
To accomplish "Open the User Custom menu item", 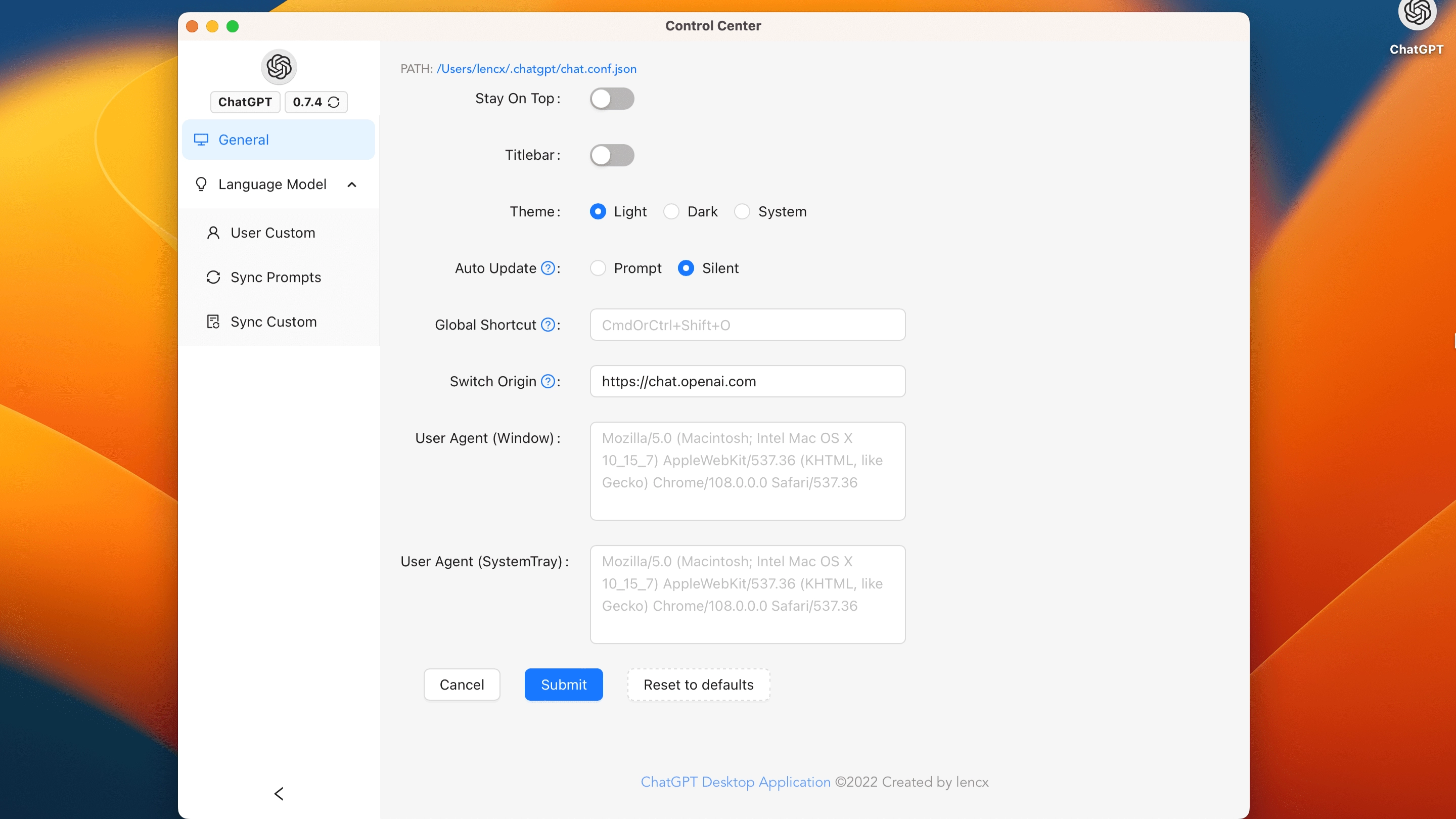I will click(272, 233).
